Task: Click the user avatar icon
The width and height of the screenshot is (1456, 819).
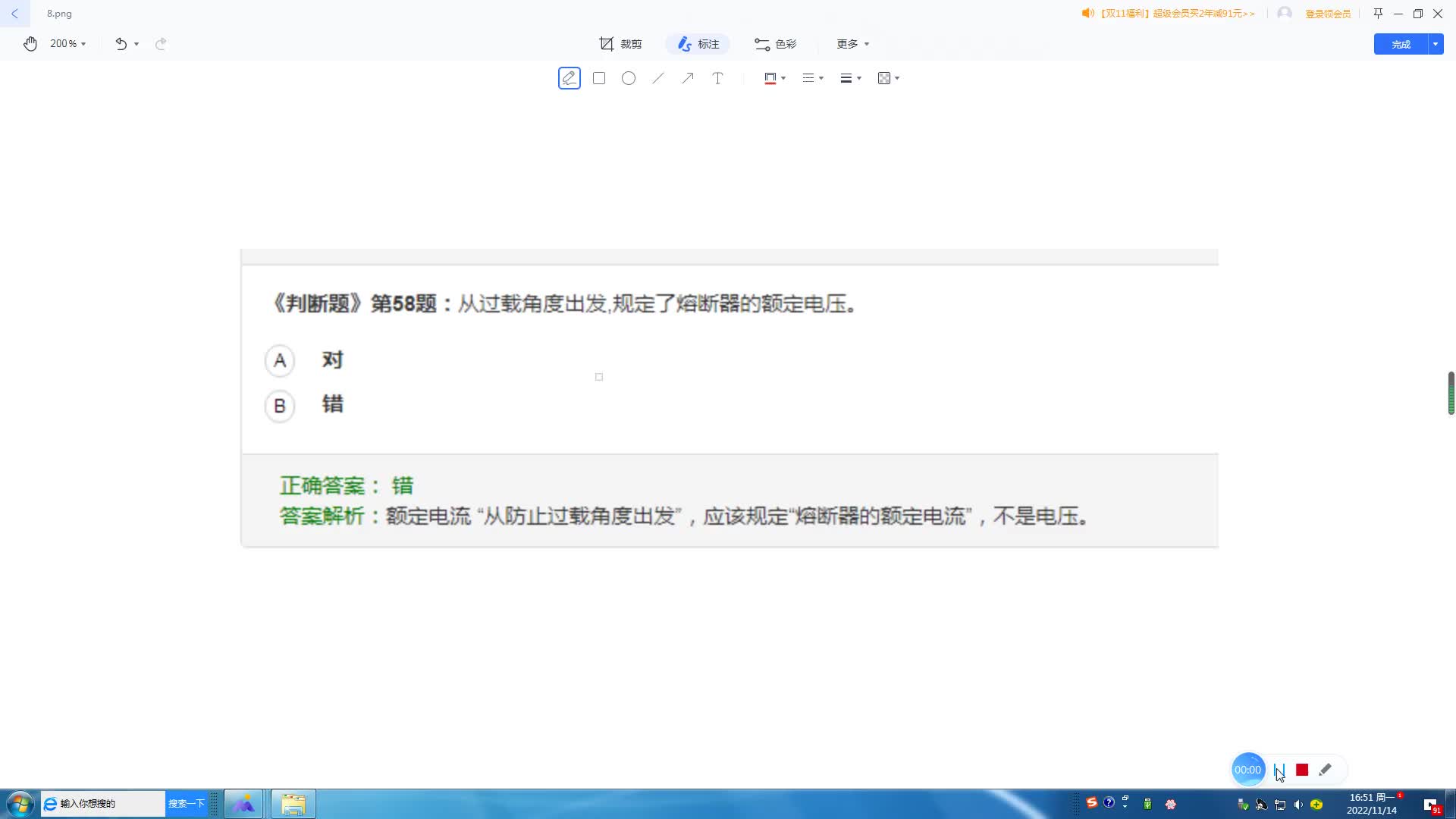Action: tap(1285, 14)
